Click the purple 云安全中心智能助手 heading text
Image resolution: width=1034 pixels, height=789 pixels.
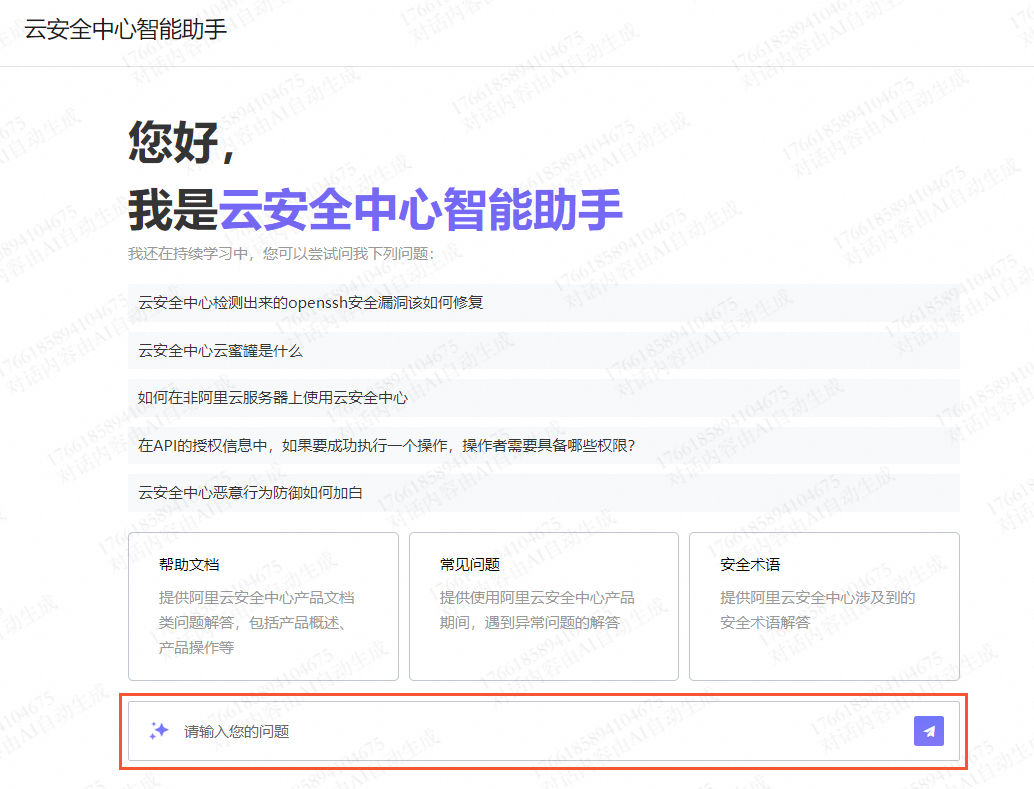click(420, 210)
